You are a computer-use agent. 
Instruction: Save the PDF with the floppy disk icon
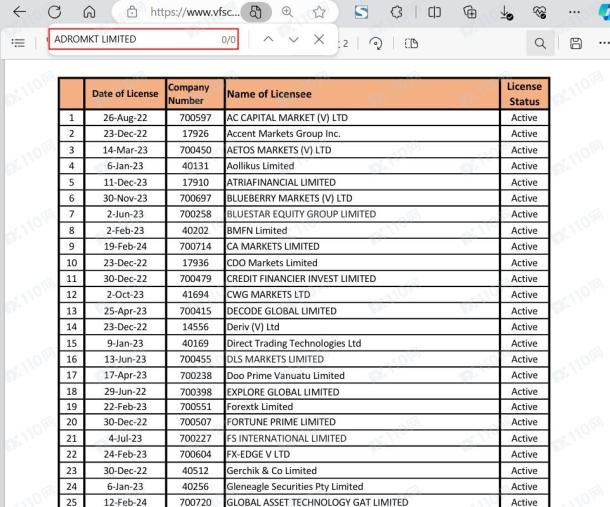[576, 43]
